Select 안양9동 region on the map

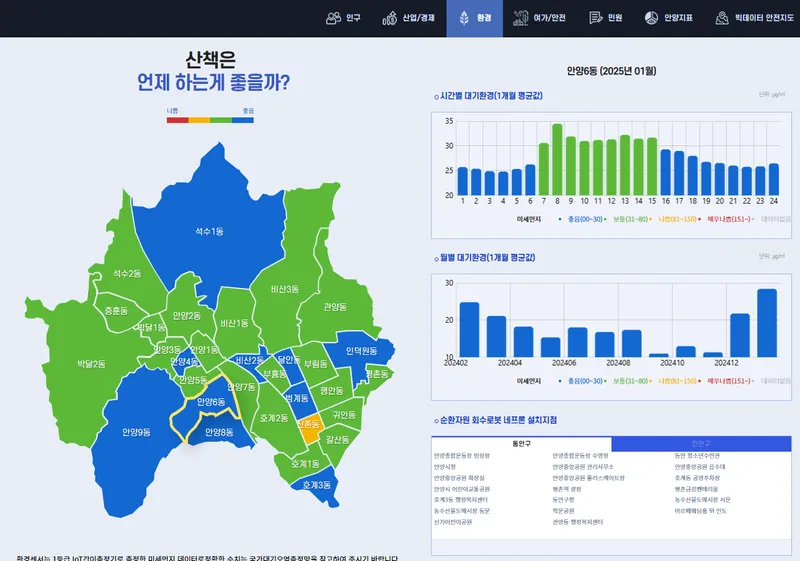click(136, 432)
